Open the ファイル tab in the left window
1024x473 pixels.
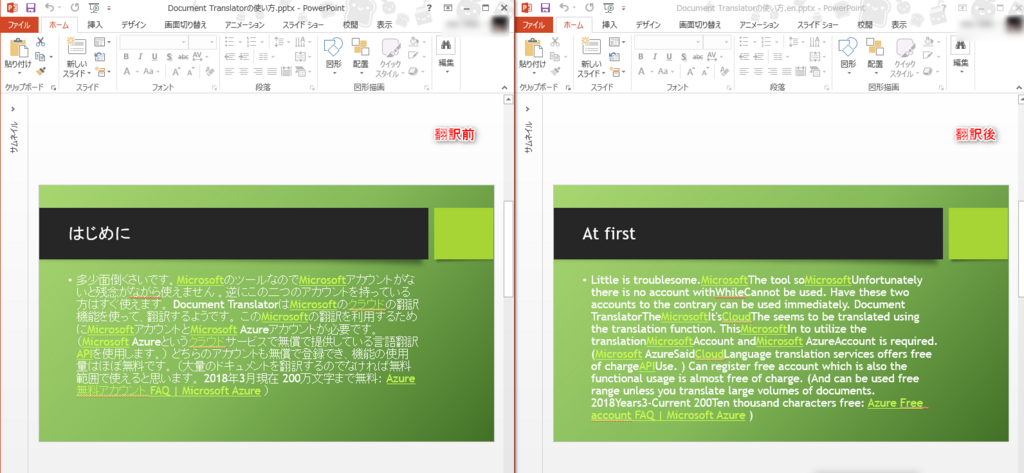[20, 25]
